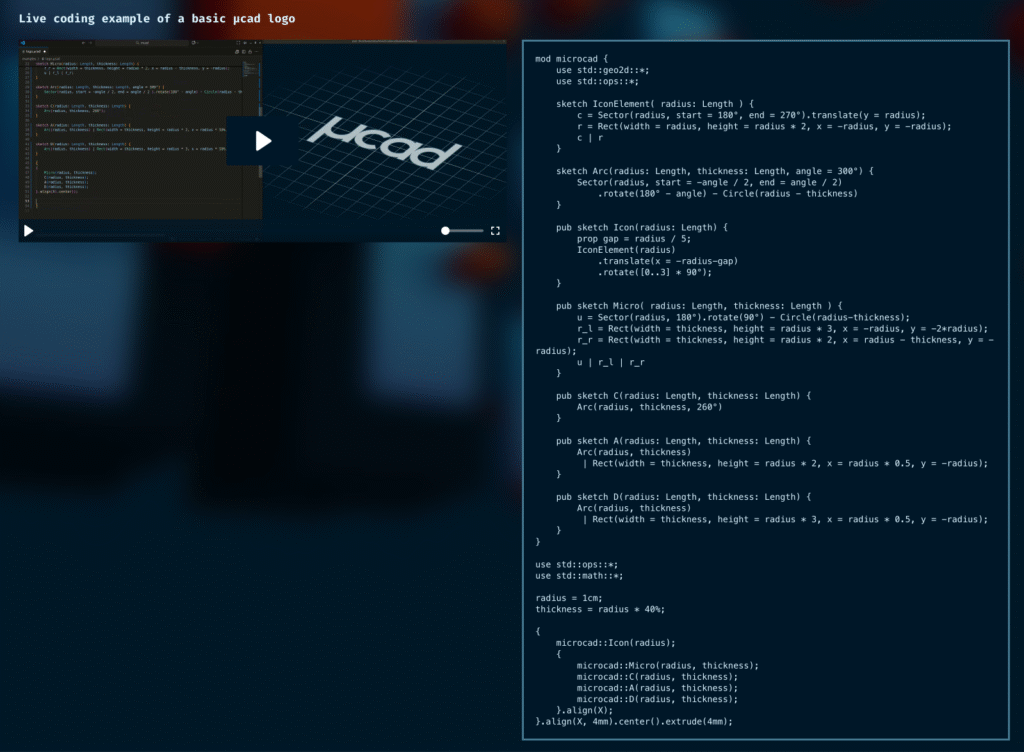The height and width of the screenshot is (752, 1024).
Task: Click the small play icon in video controls
Action: click(x=28, y=231)
